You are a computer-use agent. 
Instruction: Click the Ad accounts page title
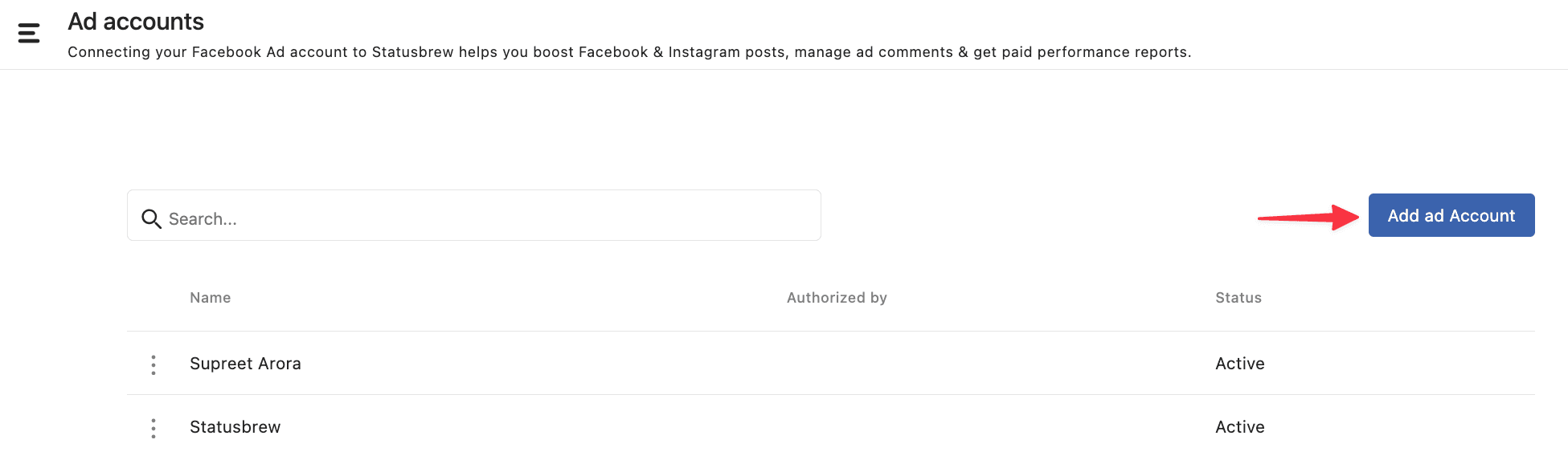tap(136, 22)
